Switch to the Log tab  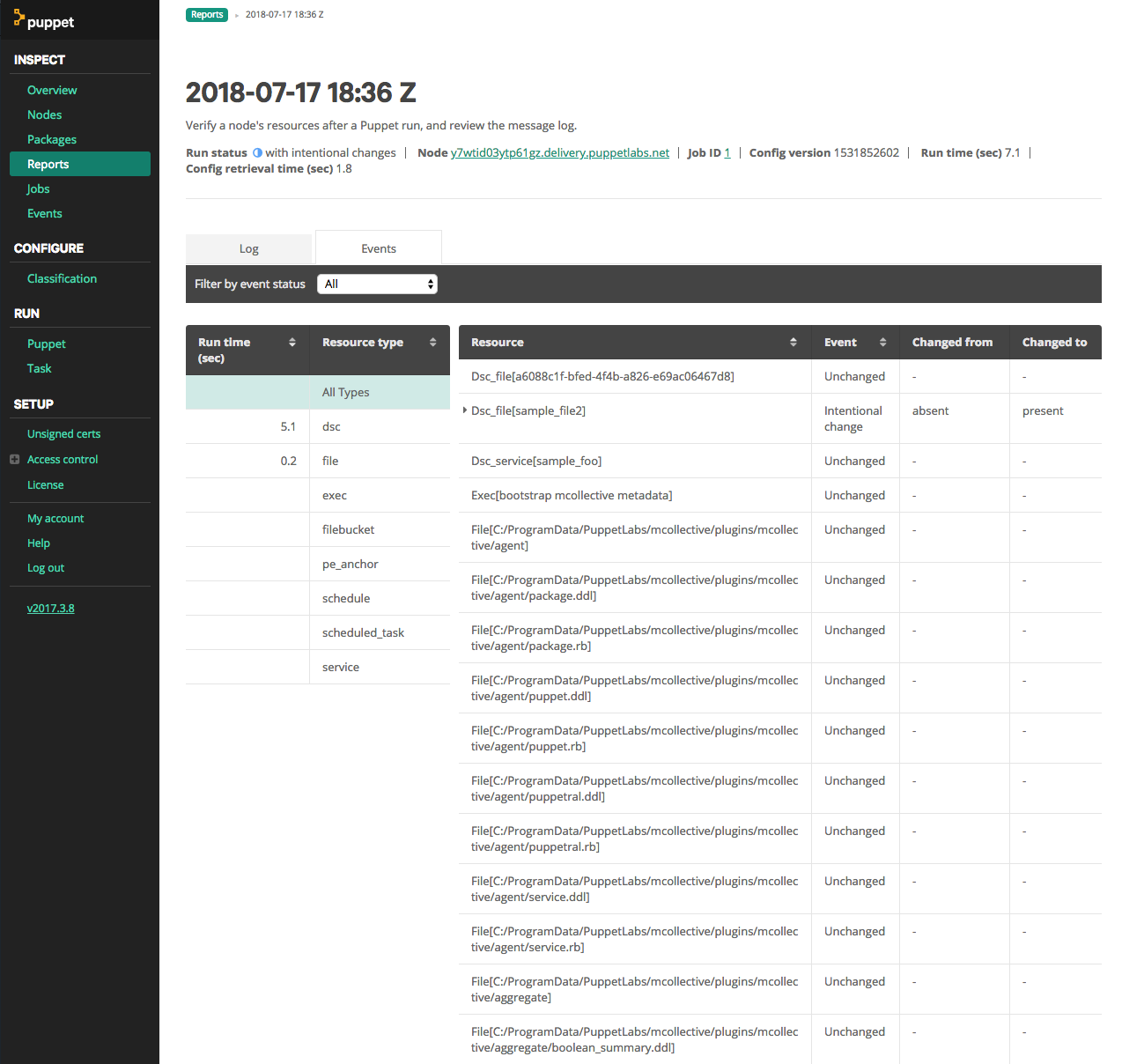click(x=248, y=248)
